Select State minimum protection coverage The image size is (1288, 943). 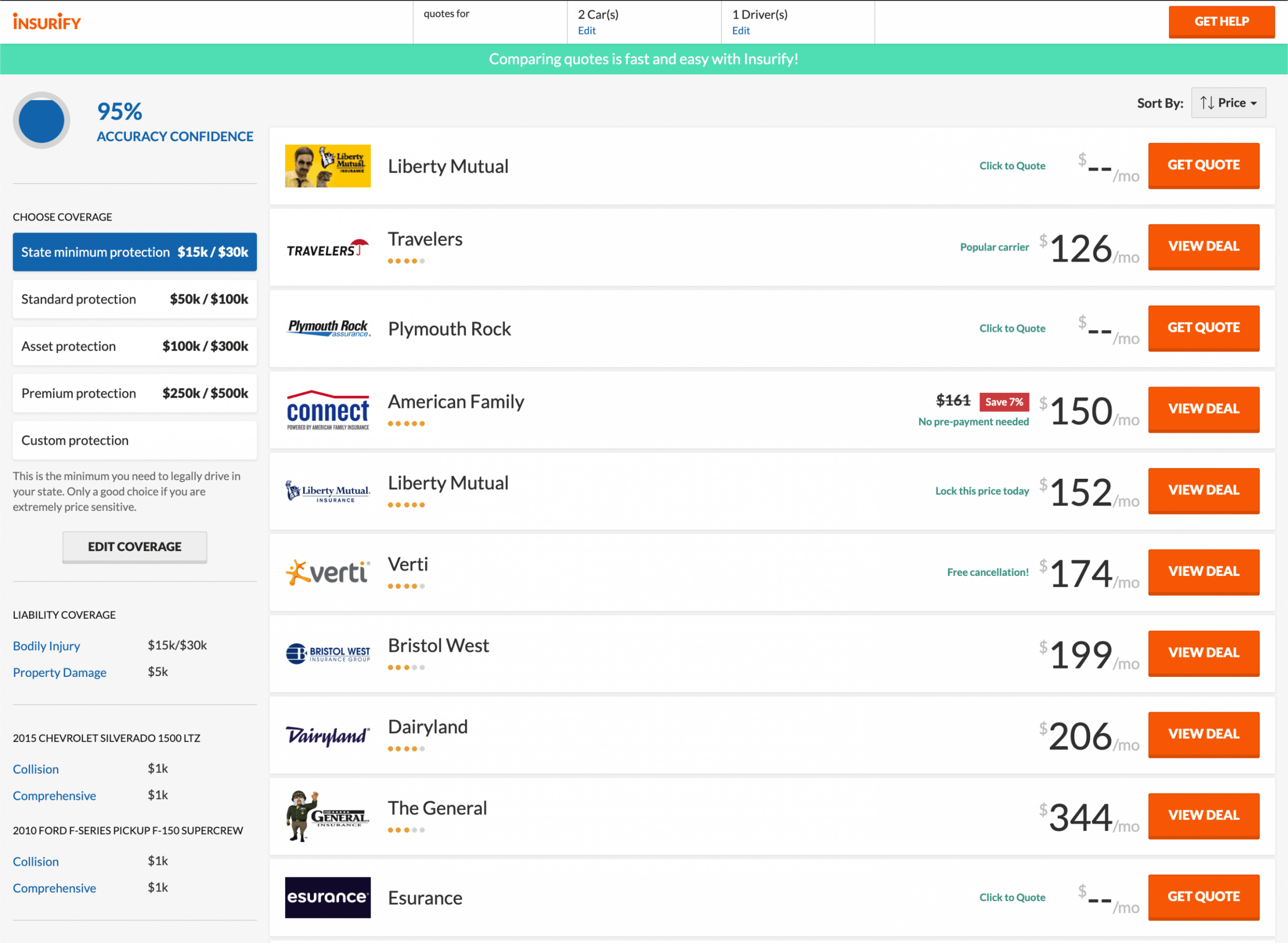pos(134,252)
